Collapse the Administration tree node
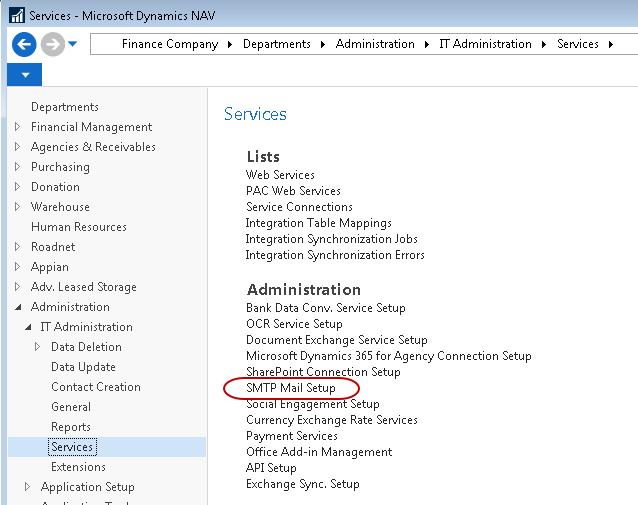The image size is (638, 505). [17, 307]
